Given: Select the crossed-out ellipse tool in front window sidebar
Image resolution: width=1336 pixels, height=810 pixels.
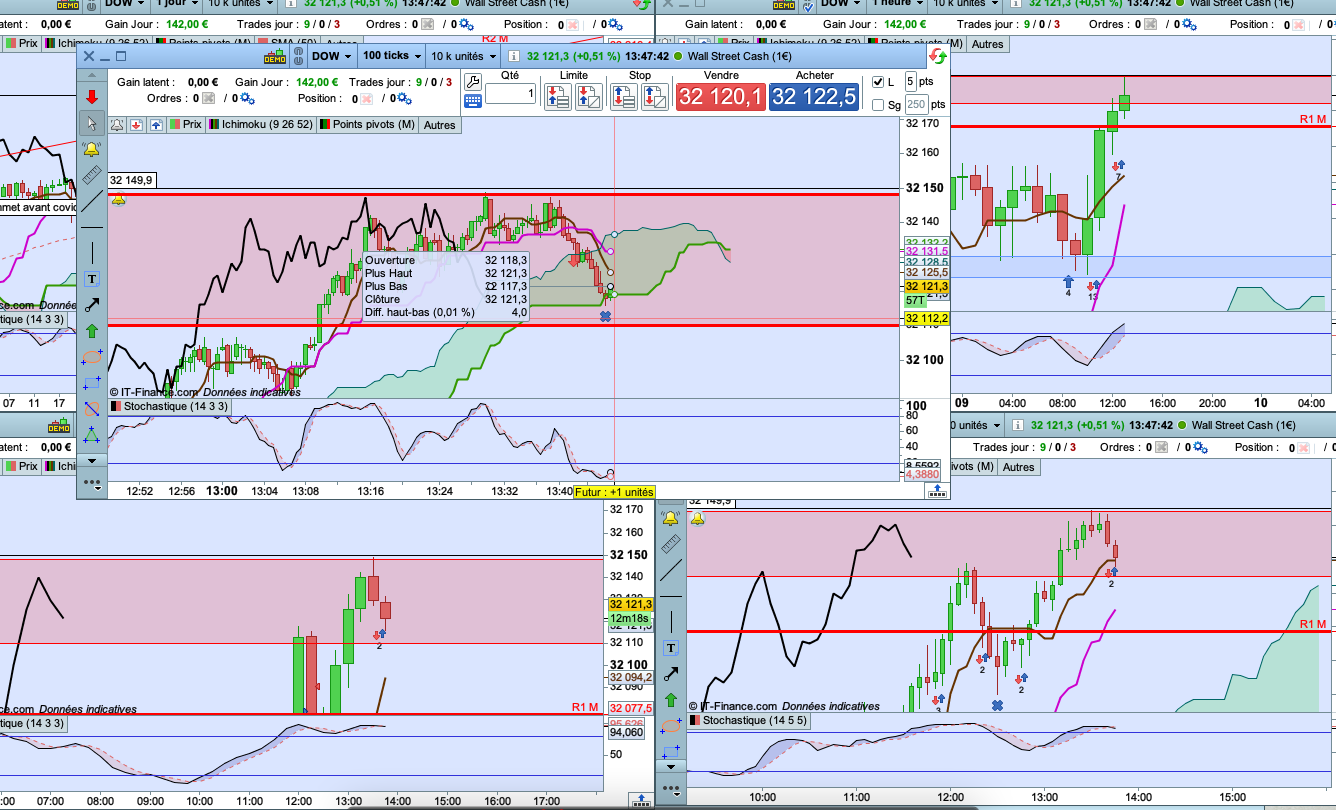Looking at the screenshot, I should point(91,409).
